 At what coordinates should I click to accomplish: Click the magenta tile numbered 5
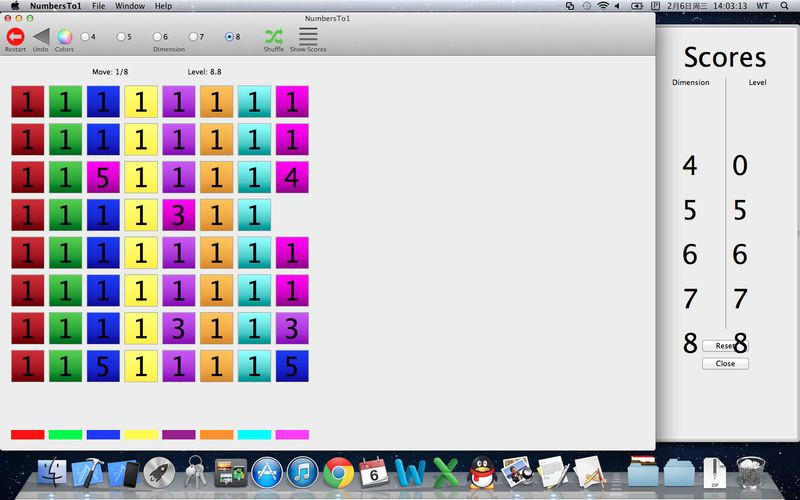(103, 177)
